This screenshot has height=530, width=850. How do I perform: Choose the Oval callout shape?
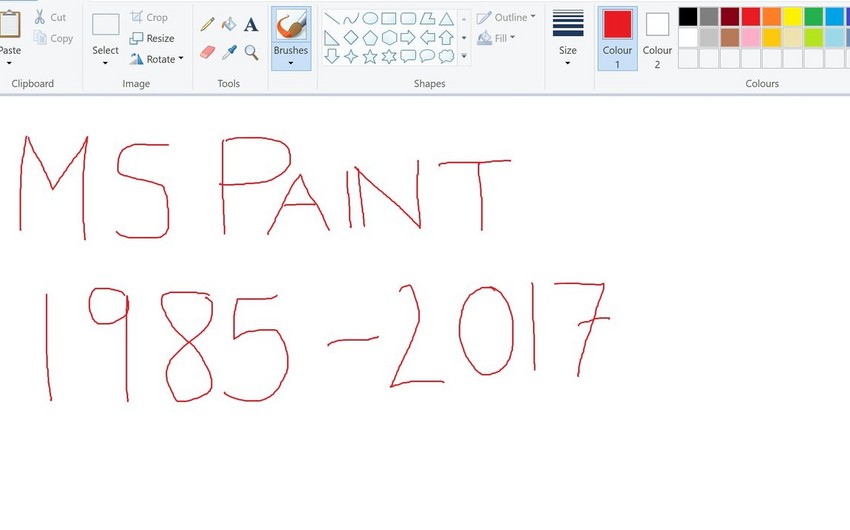click(427, 56)
